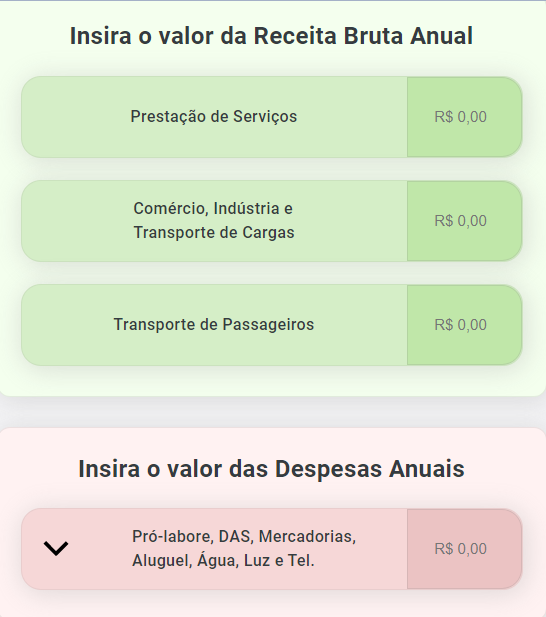Image resolution: width=546 pixels, height=617 pixels.
Task: Click the word Passageiros in the third row
Action: (x=268, y=325)
